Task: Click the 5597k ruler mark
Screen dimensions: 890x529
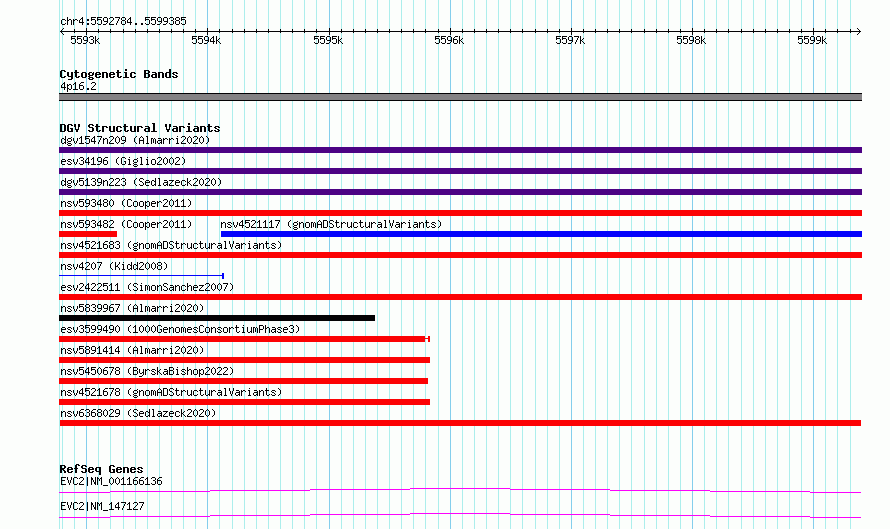Action: [x=570, y=40]
